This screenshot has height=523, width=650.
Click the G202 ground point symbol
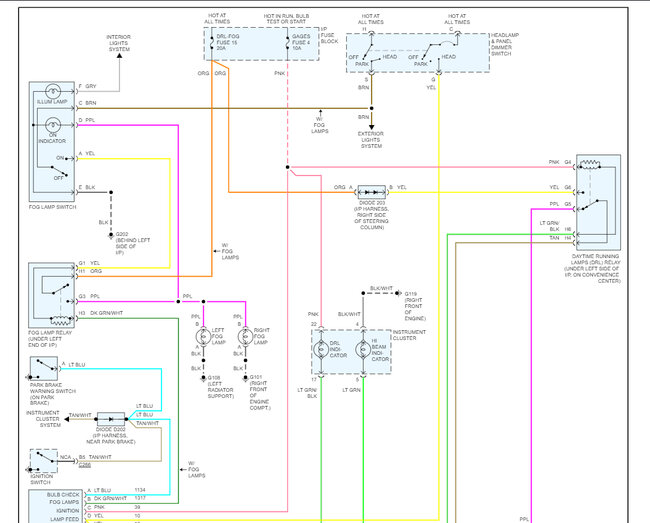tap(111, 235)
